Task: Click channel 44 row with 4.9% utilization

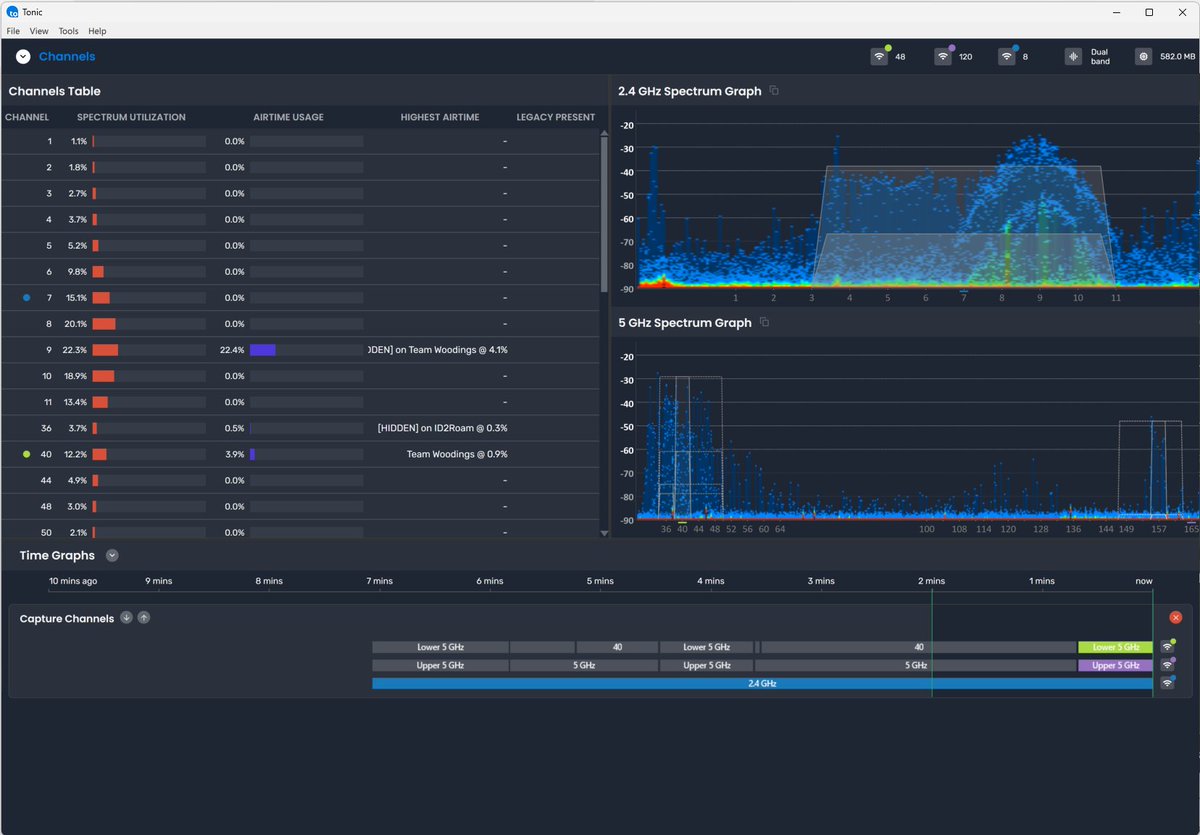Action: click(300, 480)
